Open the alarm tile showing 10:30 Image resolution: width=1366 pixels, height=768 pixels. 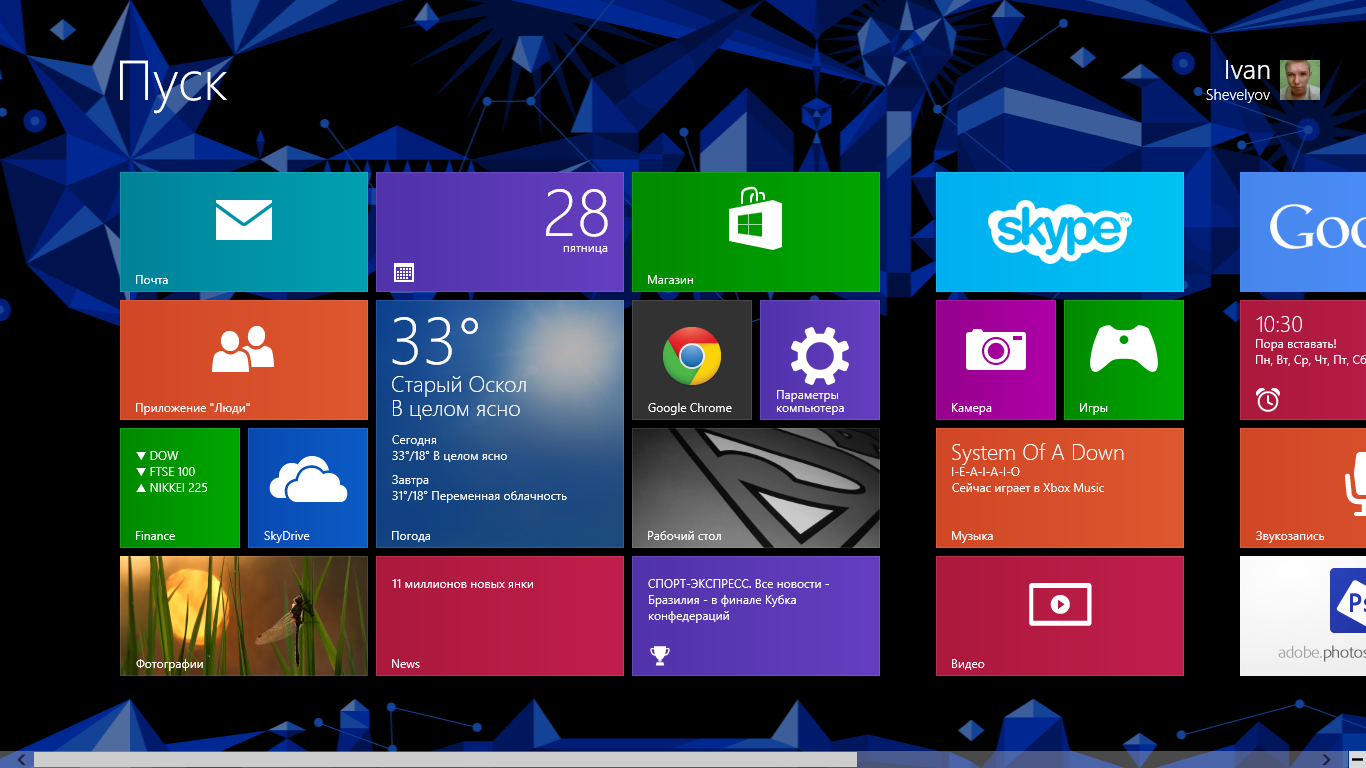(x=1303, y=360)
